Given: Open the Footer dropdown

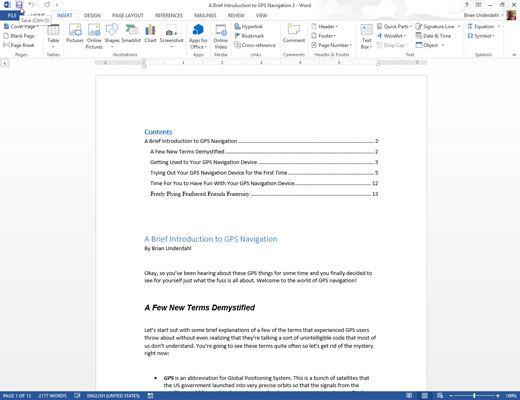Looking at the screenshot, I should pyautogui.click(x=323, y=36).
